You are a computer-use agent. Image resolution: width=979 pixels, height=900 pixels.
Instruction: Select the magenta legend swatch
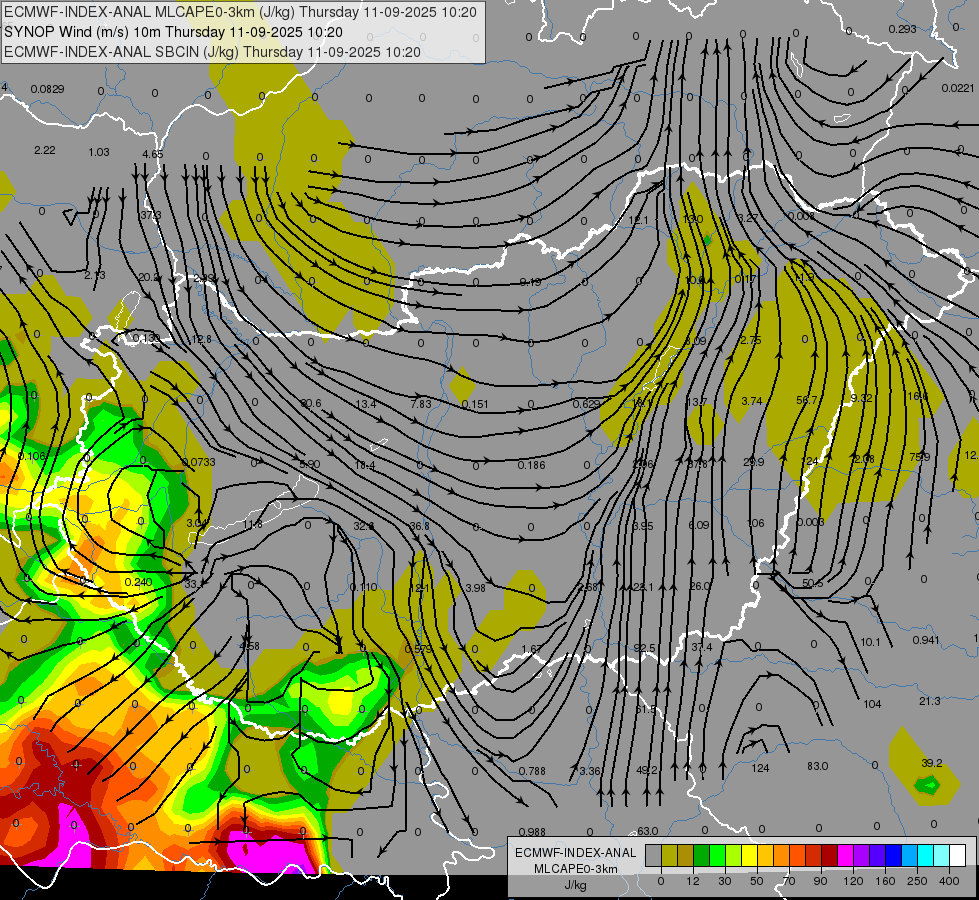click(846, 855)
